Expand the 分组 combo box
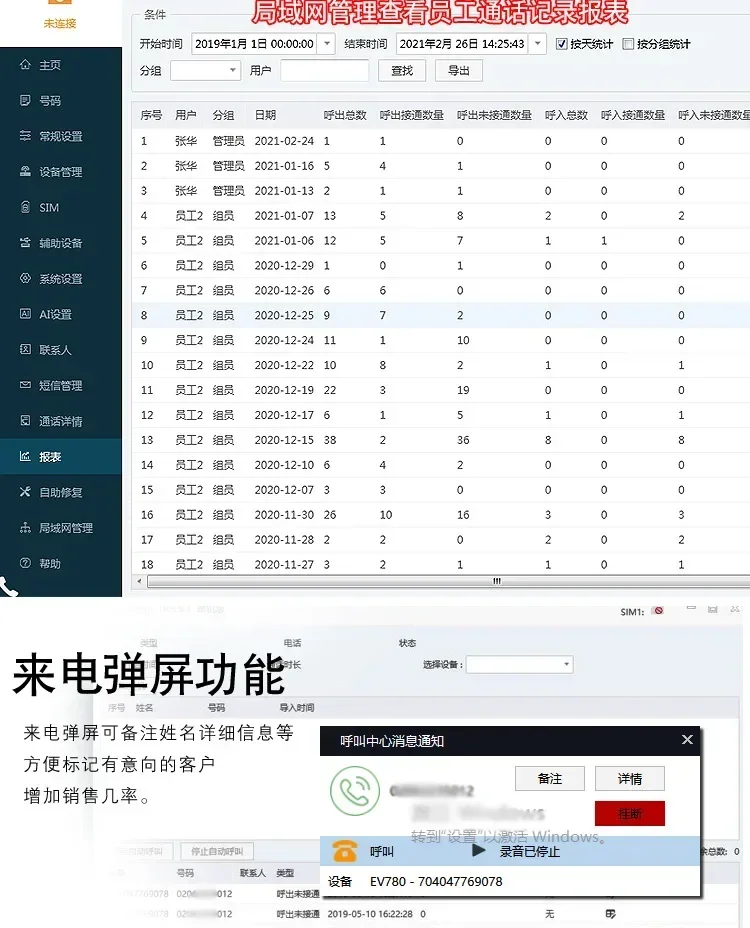 point(205,70)
